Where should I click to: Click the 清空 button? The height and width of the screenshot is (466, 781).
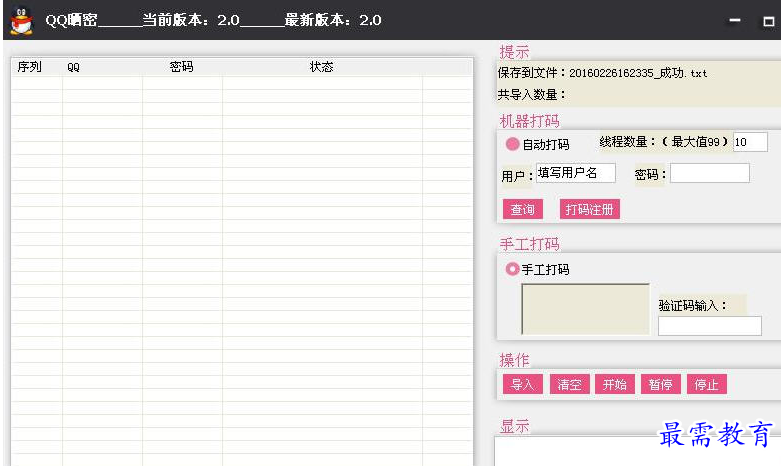[x=569, y=384]
